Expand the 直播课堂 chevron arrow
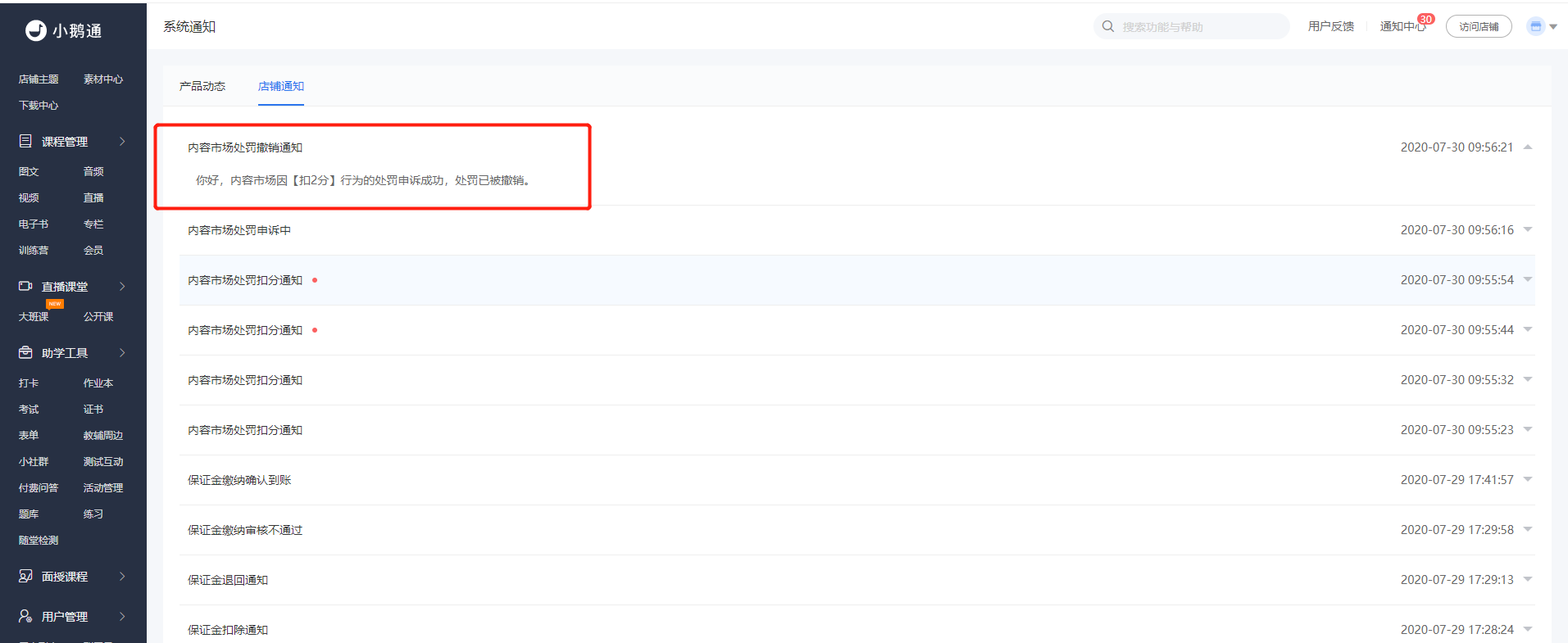This screenshot has width=1568, height=643. (122, 286)
